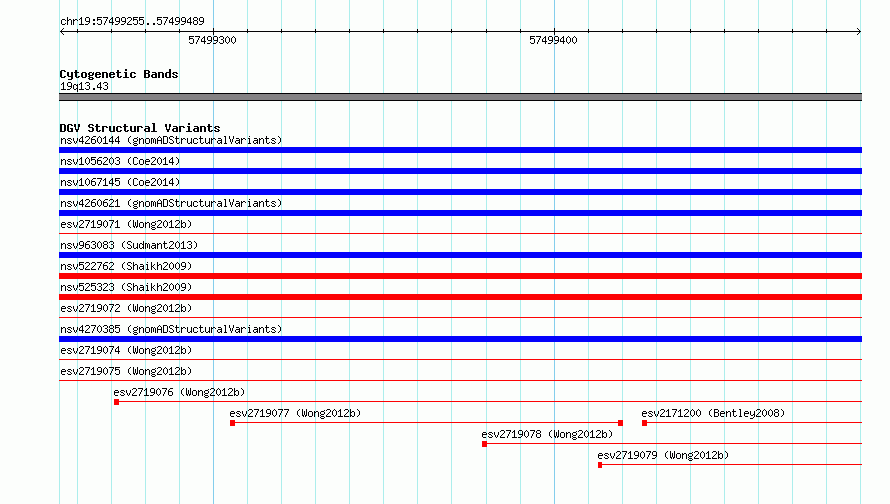Click the chr19:57499255..57499489 region label
The height and width of the screenshot is (504, 890).
[x=132, y=21]
